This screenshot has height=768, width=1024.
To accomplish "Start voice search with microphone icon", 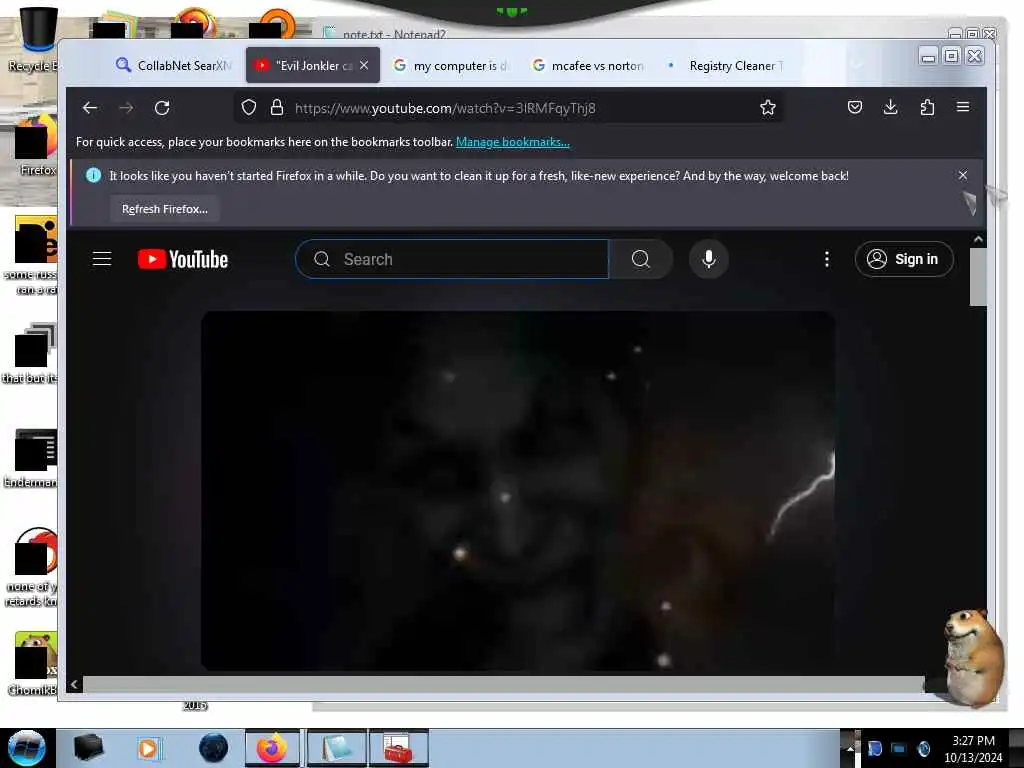I will point(709,259).
